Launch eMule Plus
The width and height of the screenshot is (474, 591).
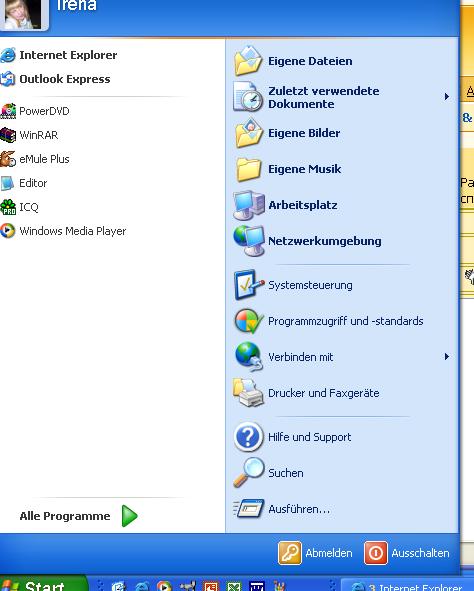(35, 159)
